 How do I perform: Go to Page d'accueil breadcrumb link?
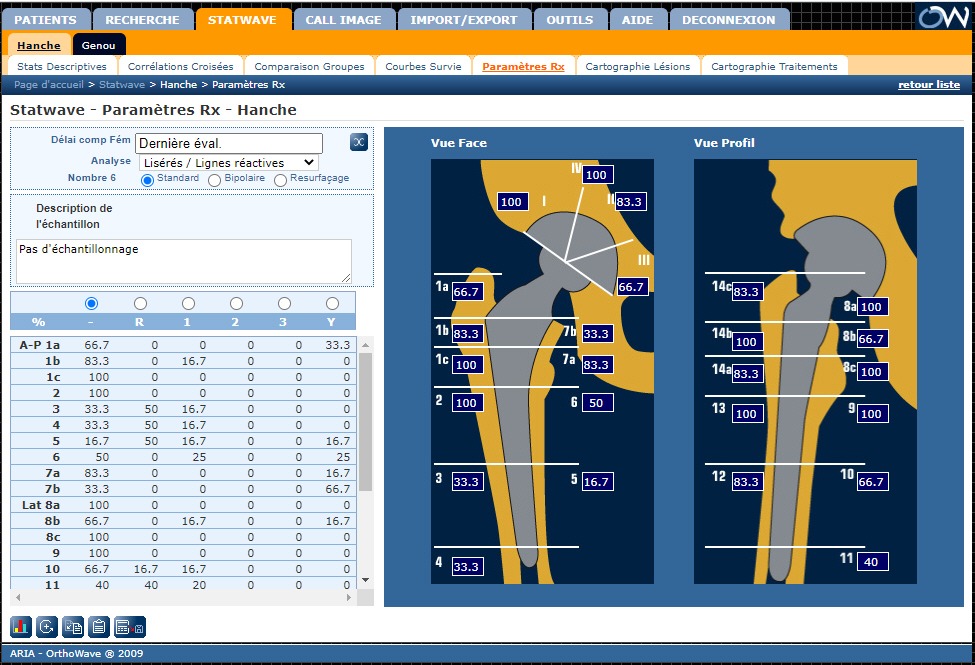pos(49,85)
